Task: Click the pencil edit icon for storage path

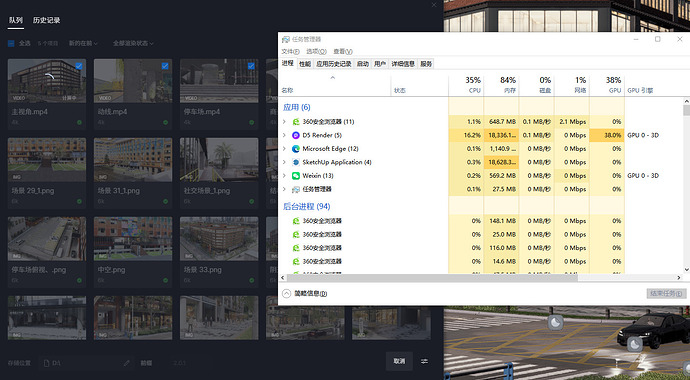Action: [x=127, y=363]
